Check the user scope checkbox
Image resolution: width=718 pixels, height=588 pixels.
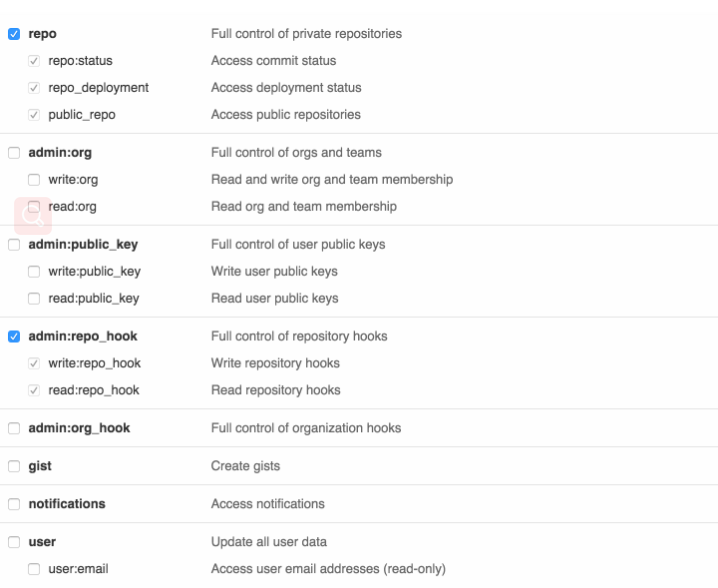click(x=13, y=543)
